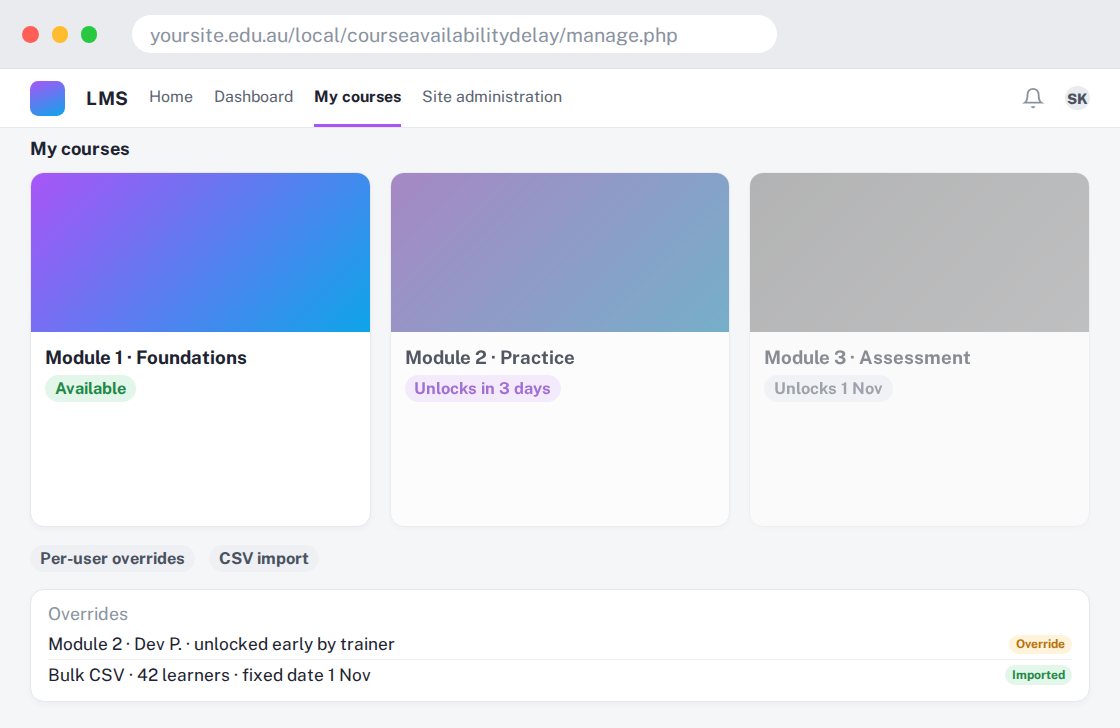Open Site administration

492,96
